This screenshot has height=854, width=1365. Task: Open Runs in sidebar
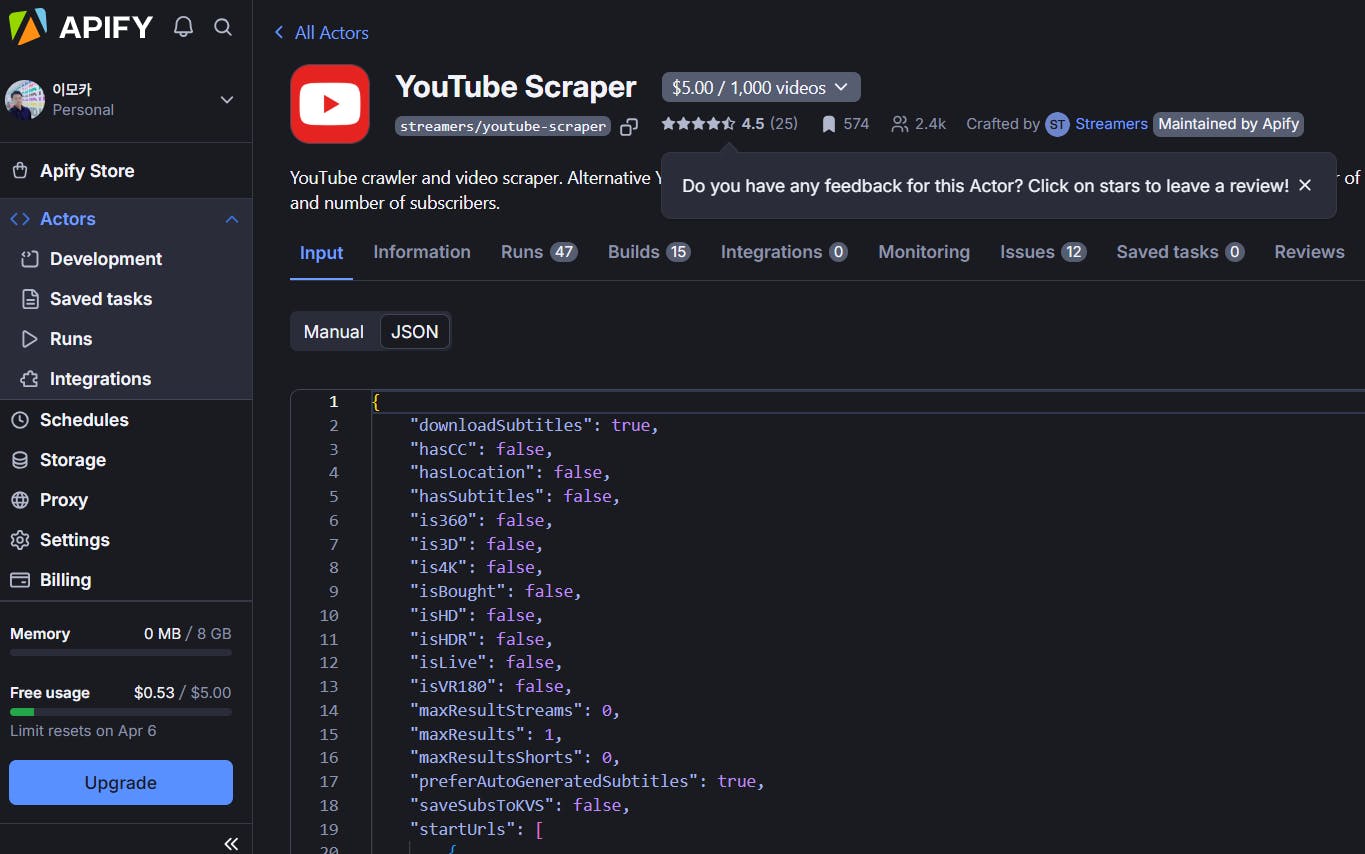click(71, 339)
